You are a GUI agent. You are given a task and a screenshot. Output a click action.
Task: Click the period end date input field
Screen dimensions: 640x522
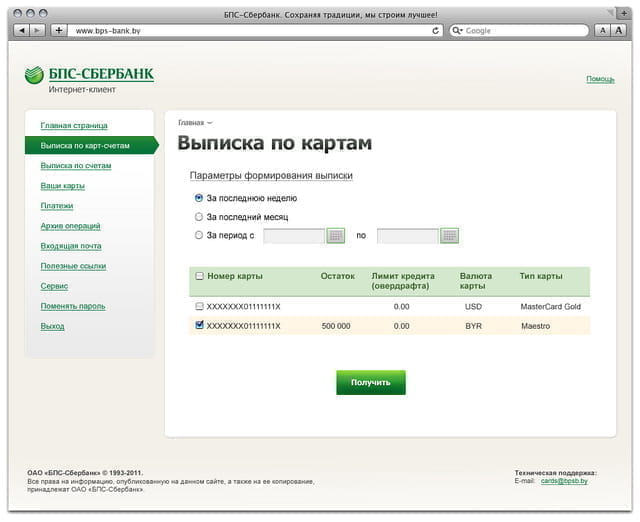pos(408,235)
